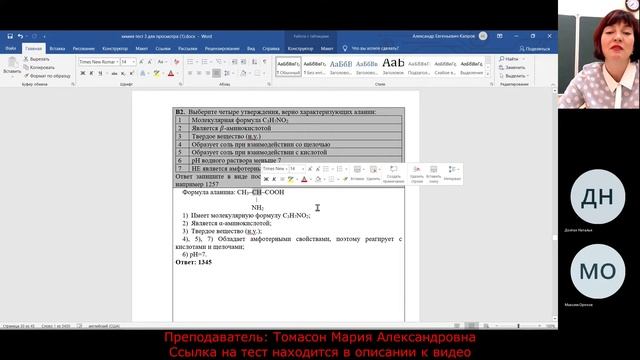Select the Обычный style
This screenshot has height=360, width=640.
(288, 67)
